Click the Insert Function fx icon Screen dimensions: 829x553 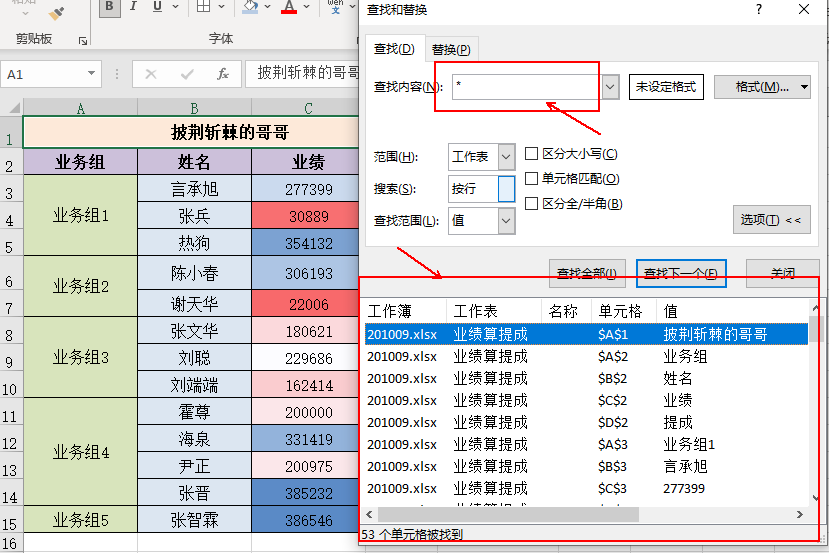[x=223, y=74]
